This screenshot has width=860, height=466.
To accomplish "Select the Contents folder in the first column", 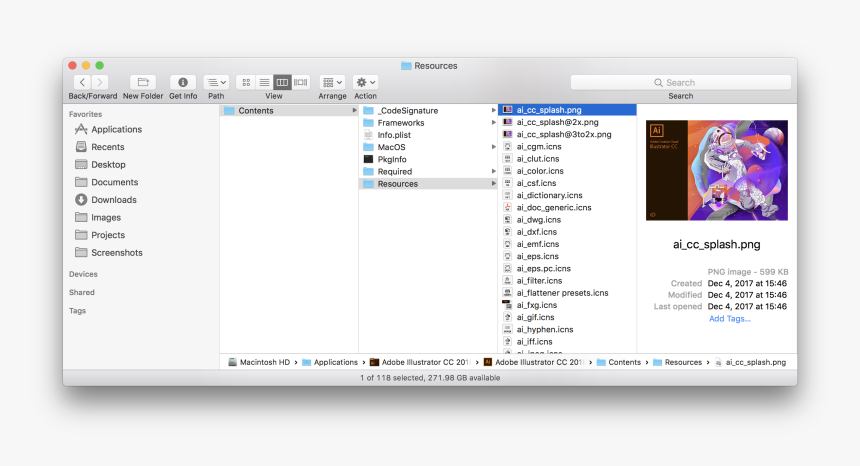I will 289,110.
